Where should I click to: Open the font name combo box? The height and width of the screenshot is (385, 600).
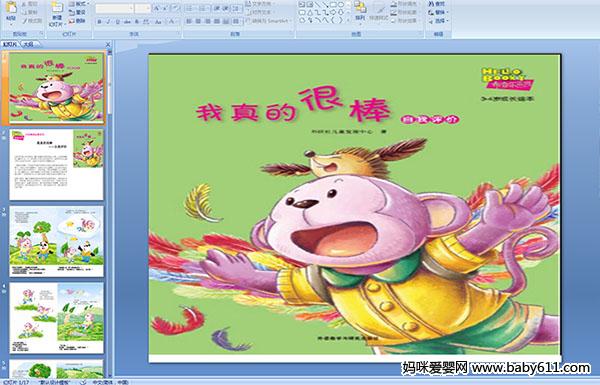[x=114, y=8]
